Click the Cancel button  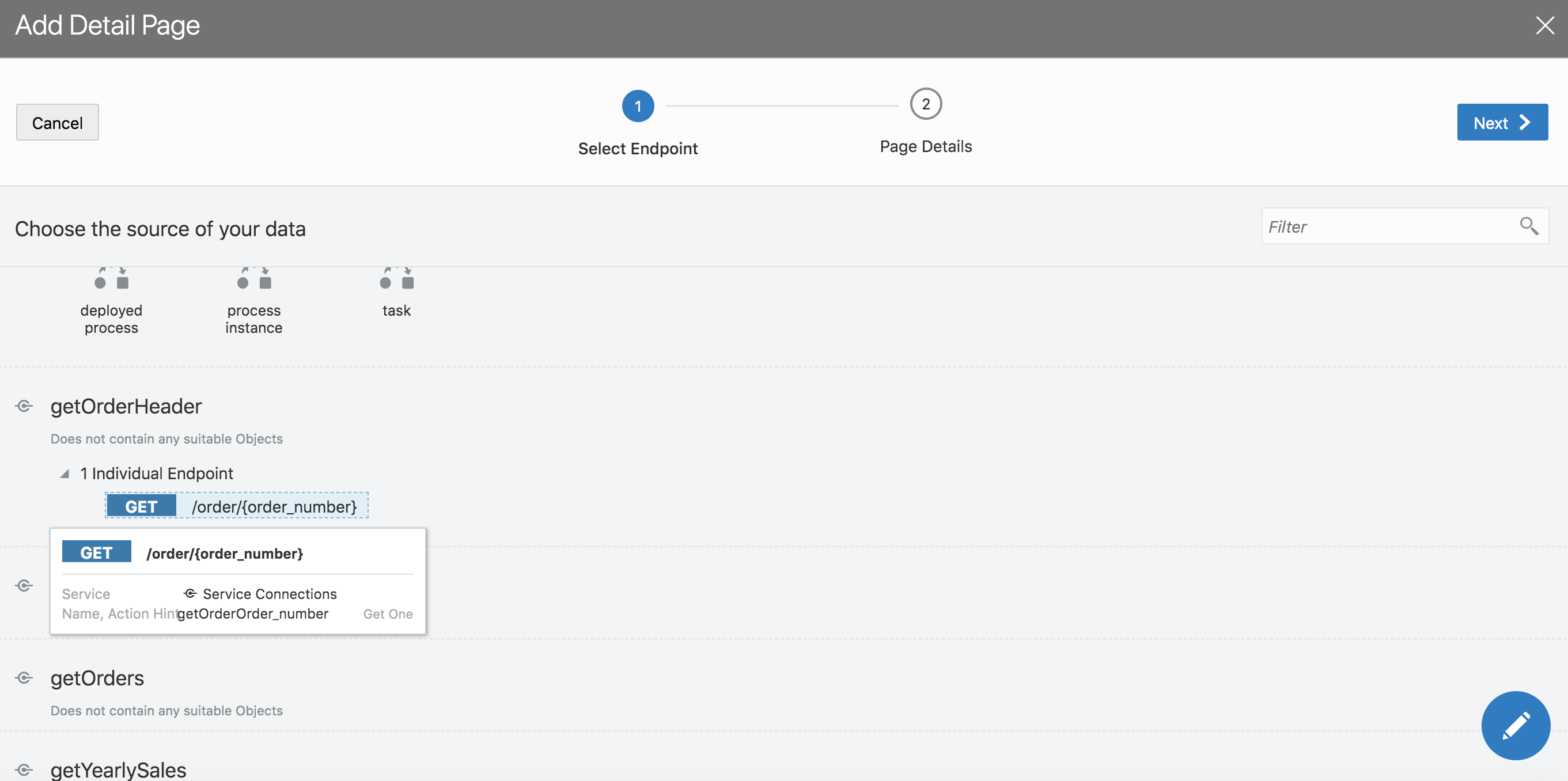57,122
